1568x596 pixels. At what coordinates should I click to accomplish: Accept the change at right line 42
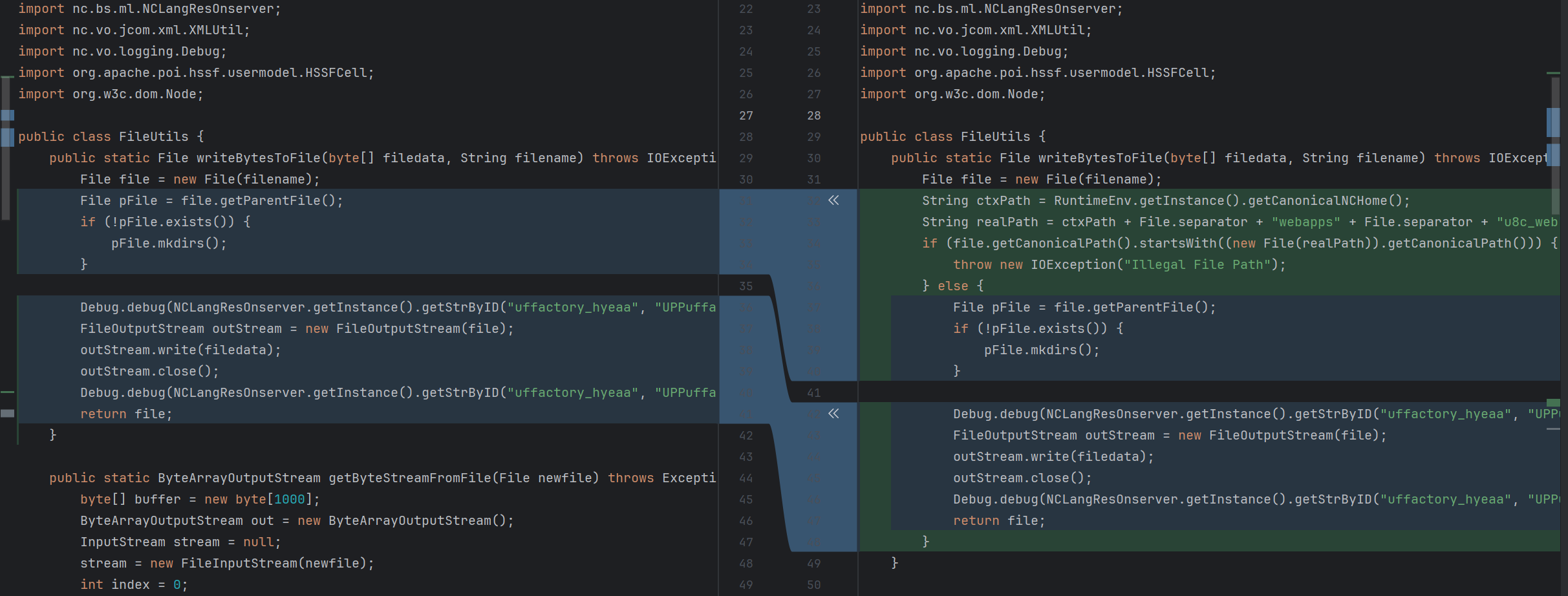pyautogui.click(x=833, y=414)
